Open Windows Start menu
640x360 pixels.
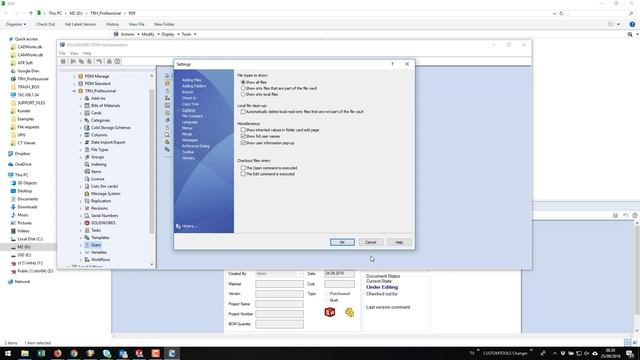click(x=8, y=353)
